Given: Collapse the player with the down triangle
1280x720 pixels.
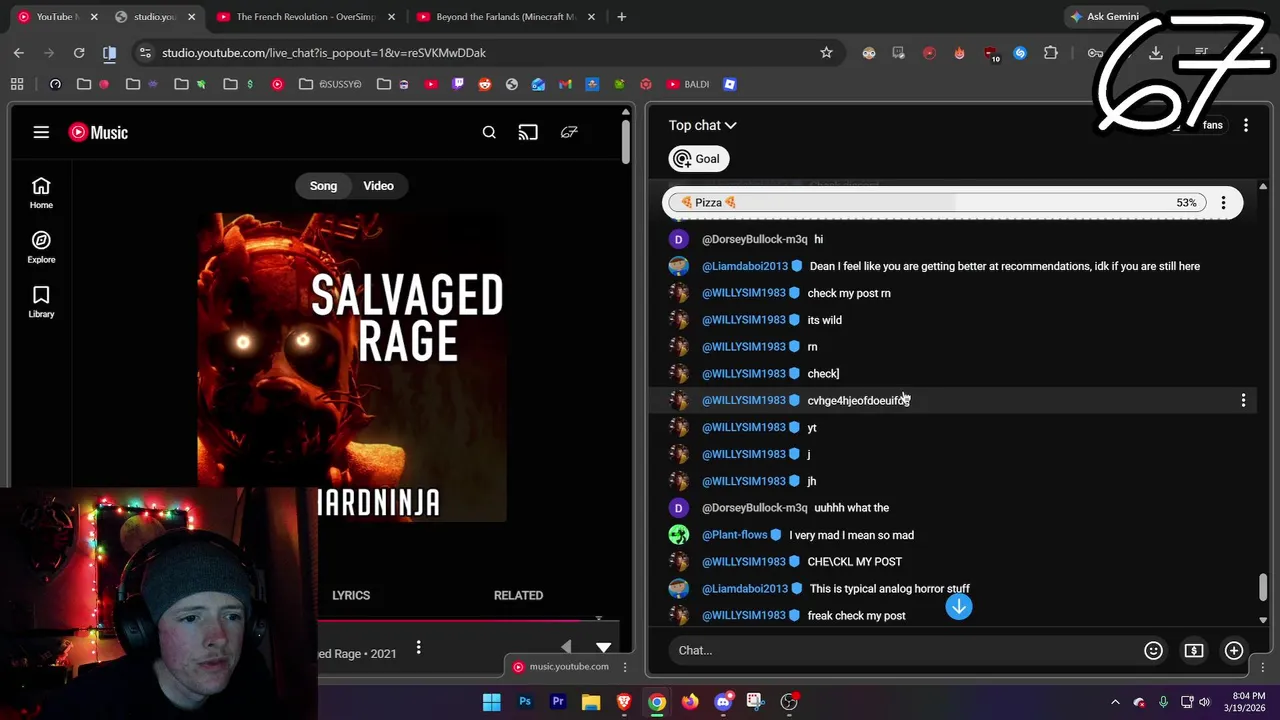Looking at the screenshot, I should pyautogui.click(x=603, y=648).
